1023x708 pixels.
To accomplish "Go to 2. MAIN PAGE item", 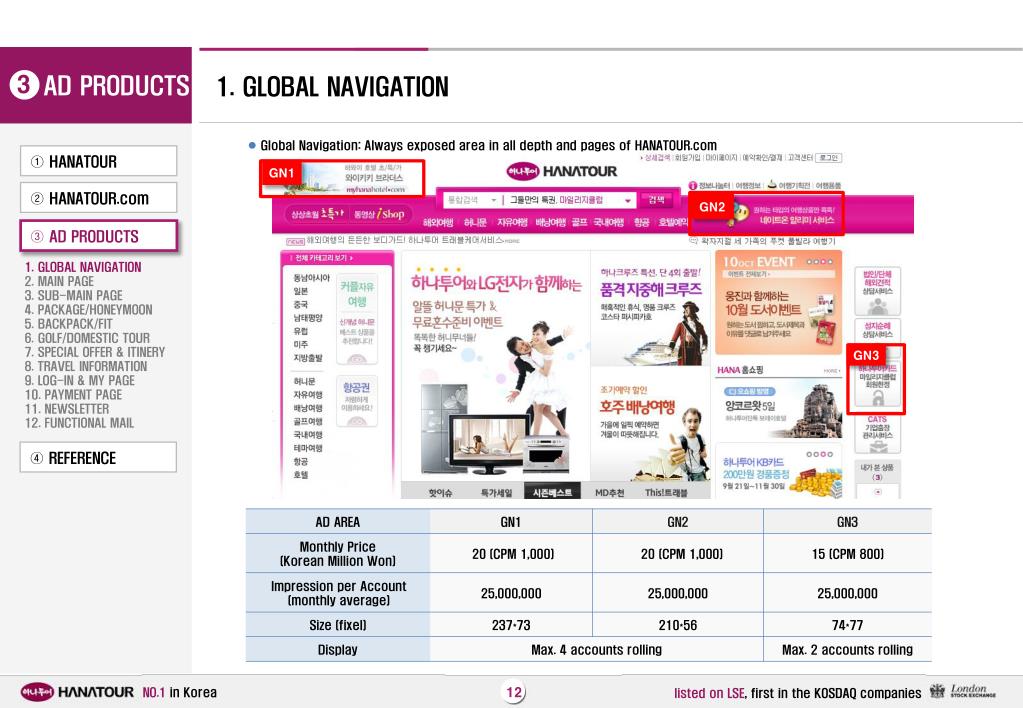I will [59, 281].
